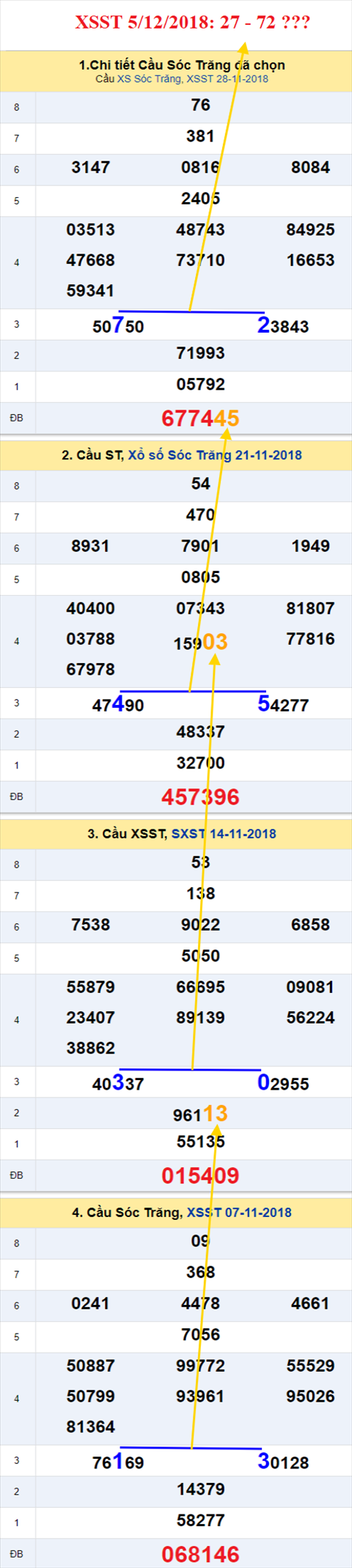The width and height of the screenshot is (352, 1568).
Task: Select prize number 84925
Action: click(x=311, y=230)
